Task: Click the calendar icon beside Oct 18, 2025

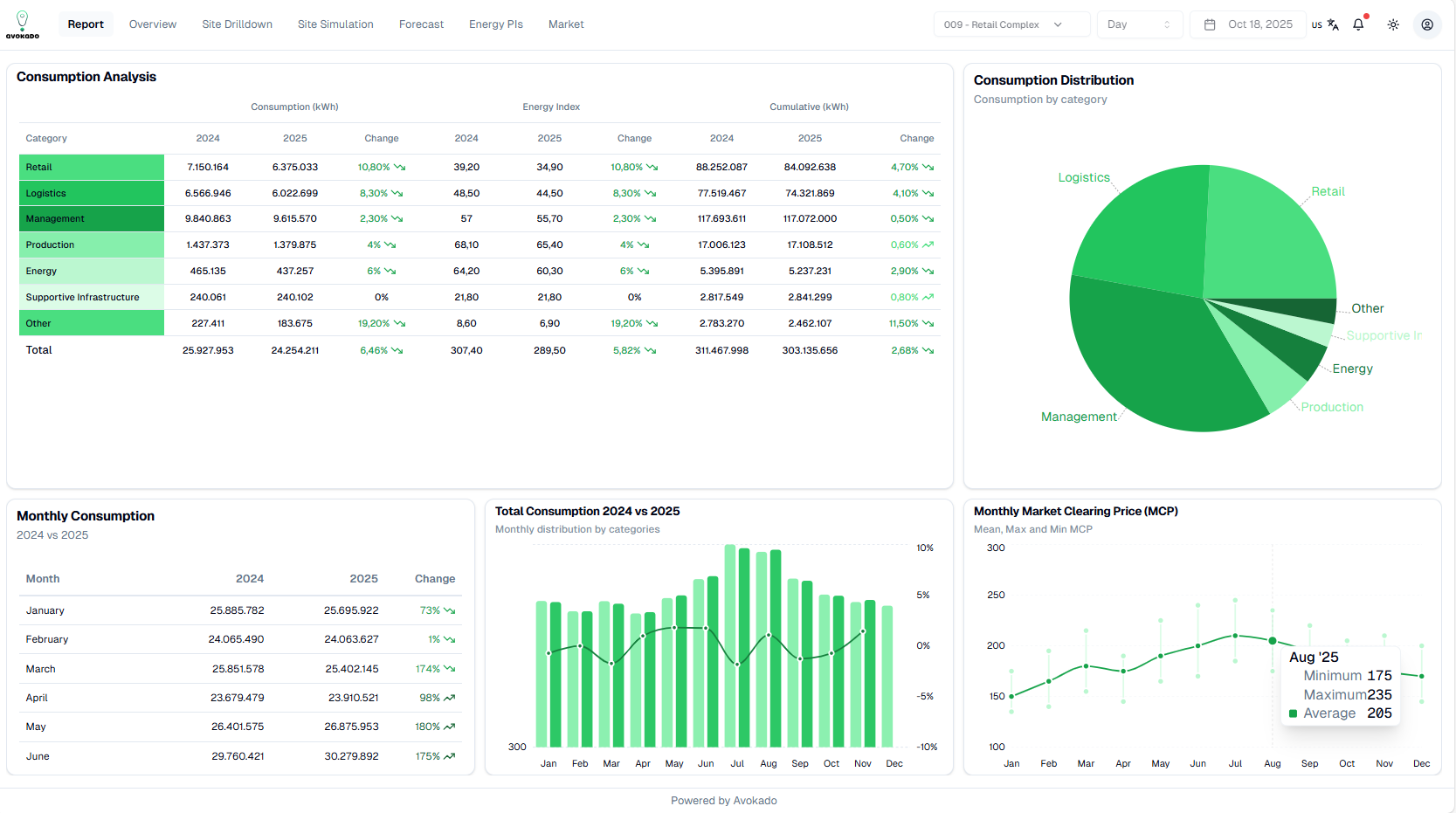Action: (1210, 24)
